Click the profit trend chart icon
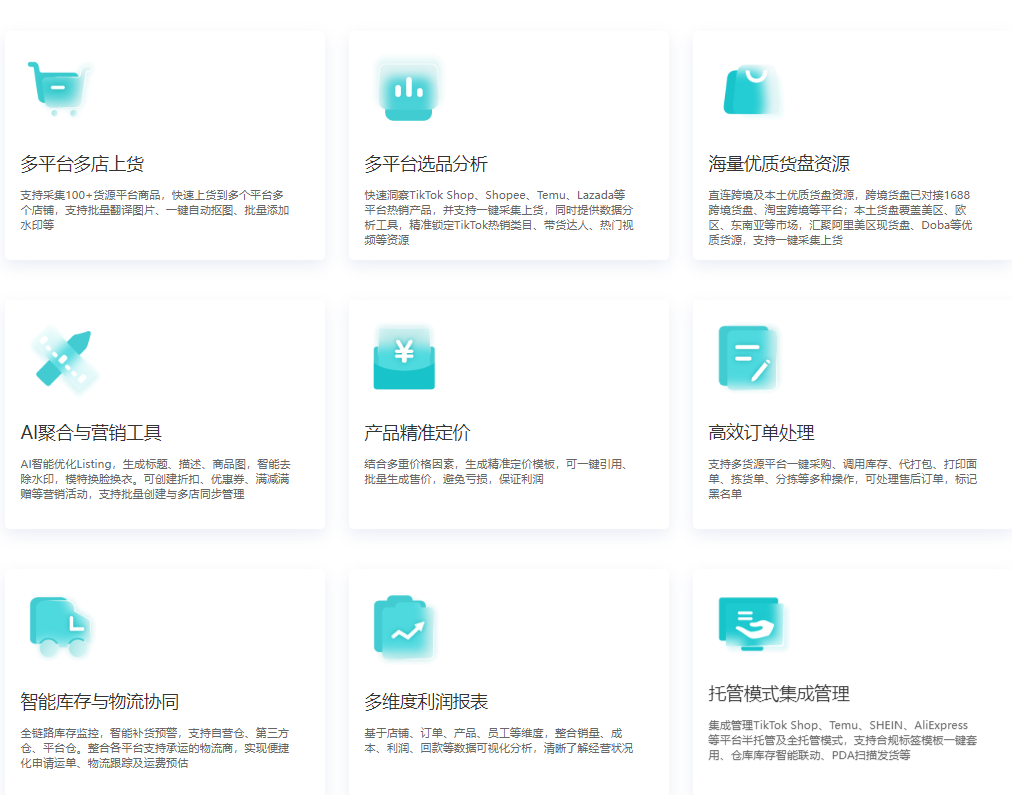The image size is (1012, 795). tap(405, 627)
